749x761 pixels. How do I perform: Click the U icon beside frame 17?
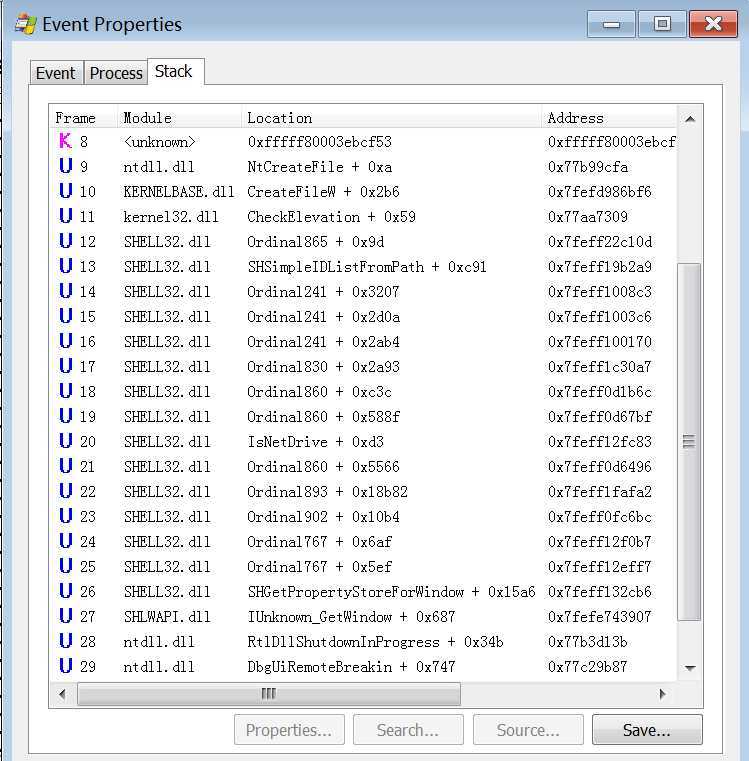66,366
